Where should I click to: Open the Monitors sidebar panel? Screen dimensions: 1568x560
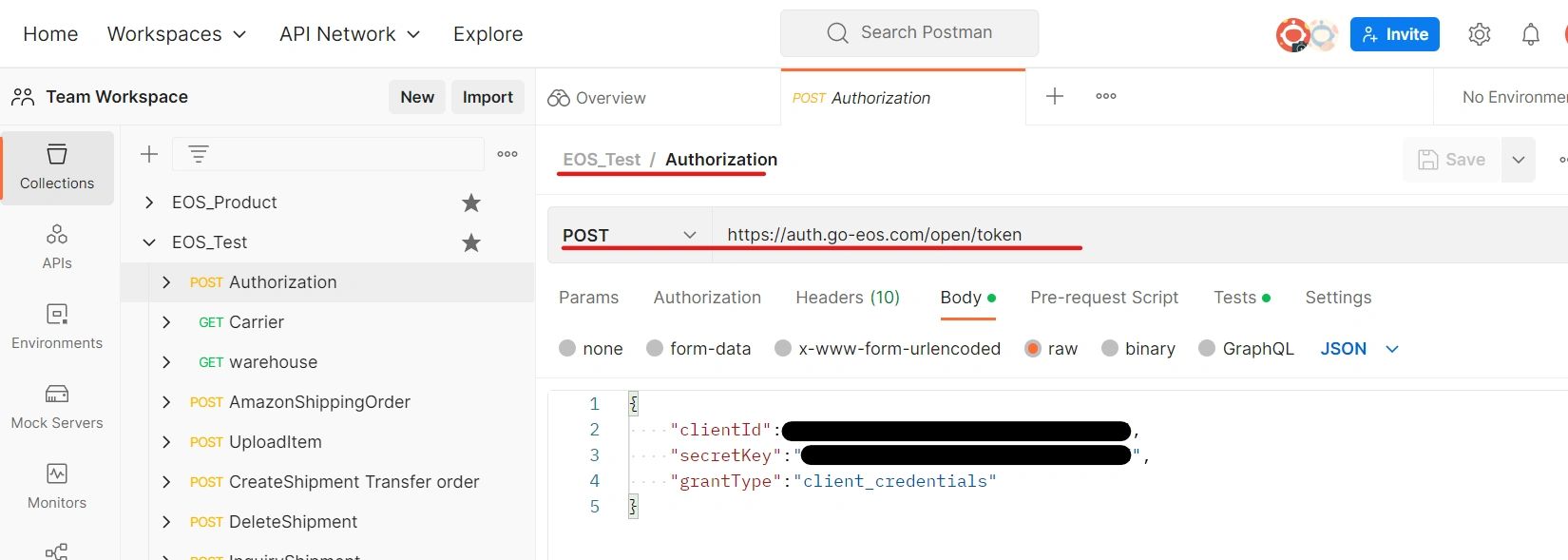pos(57,486)
